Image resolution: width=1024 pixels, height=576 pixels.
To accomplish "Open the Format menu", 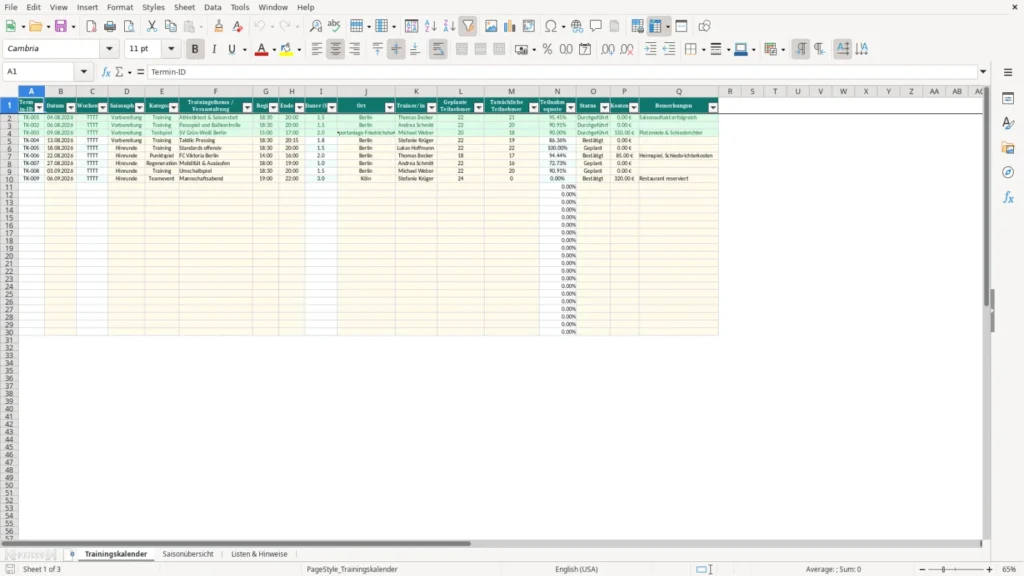I will [x=120, y=7].
